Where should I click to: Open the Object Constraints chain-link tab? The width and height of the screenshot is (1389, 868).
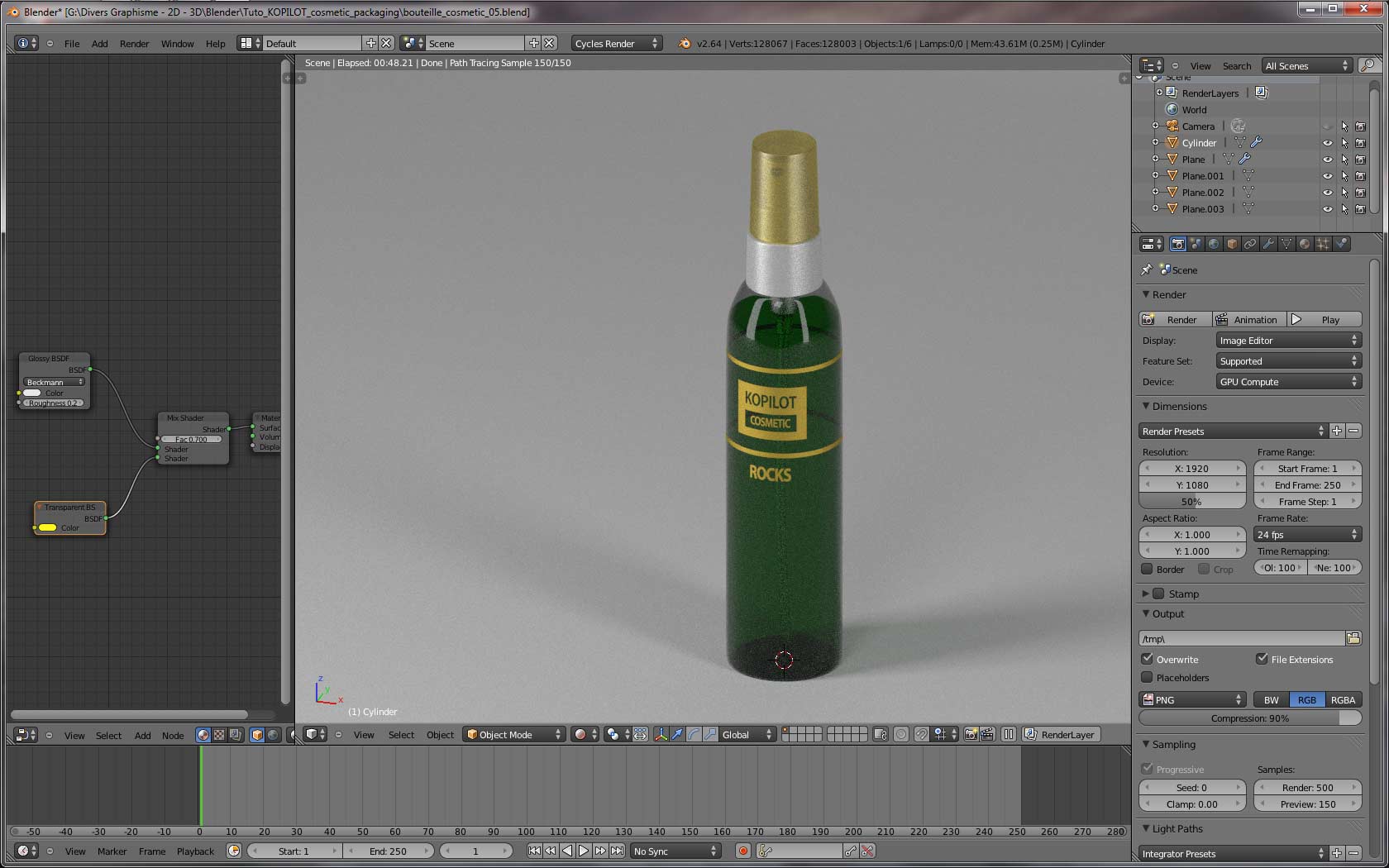pyautogui.click(x=1250, y=244)
